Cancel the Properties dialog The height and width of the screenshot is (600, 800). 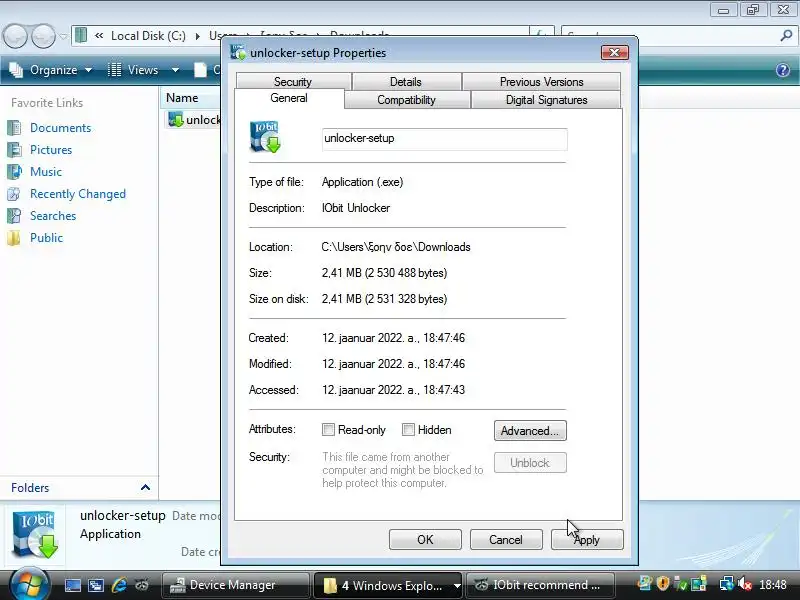506,540
